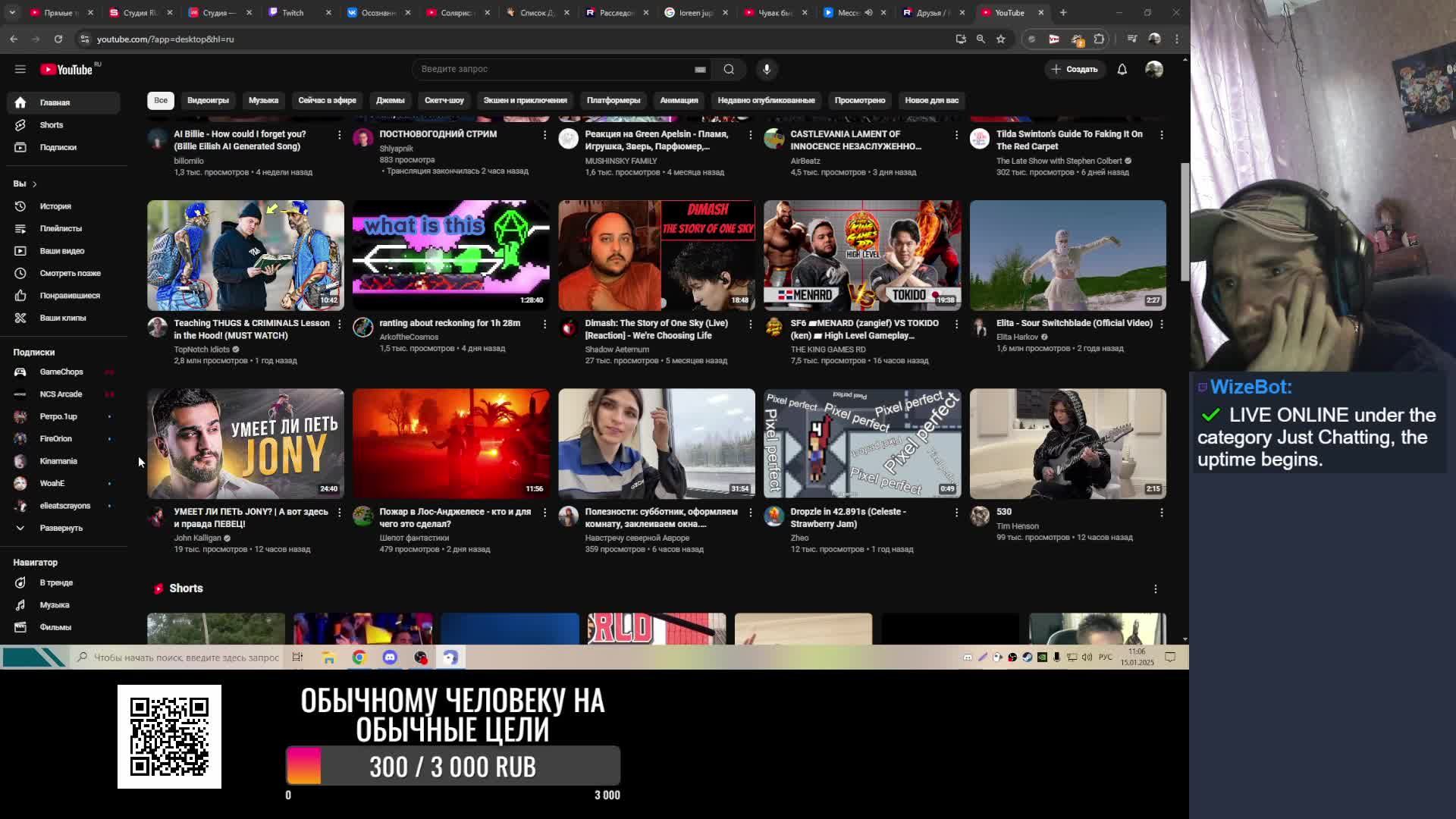
Task: Click the voice search microphone icon
Action: [767, 69]
